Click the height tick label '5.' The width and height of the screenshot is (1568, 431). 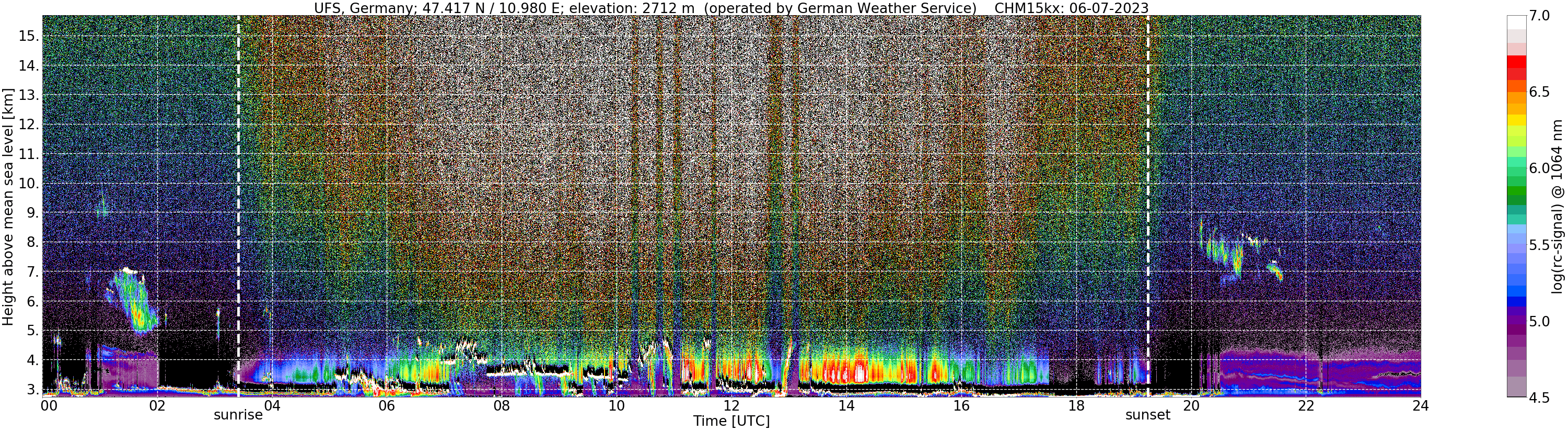click(33, 331)
